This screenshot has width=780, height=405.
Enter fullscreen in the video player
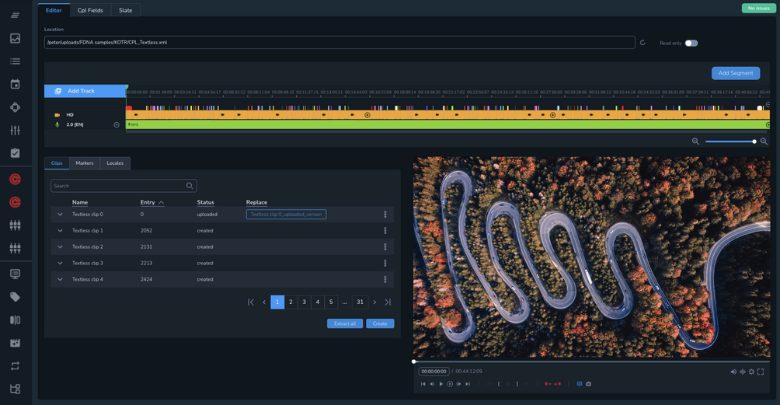[x=761, y=371]
